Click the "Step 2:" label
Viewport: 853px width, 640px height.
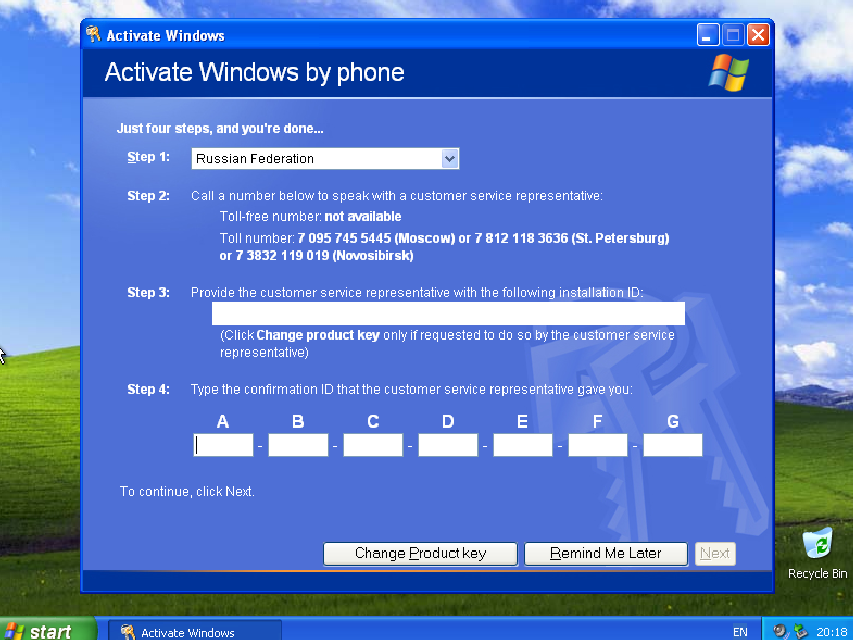(x=148, y=196)
